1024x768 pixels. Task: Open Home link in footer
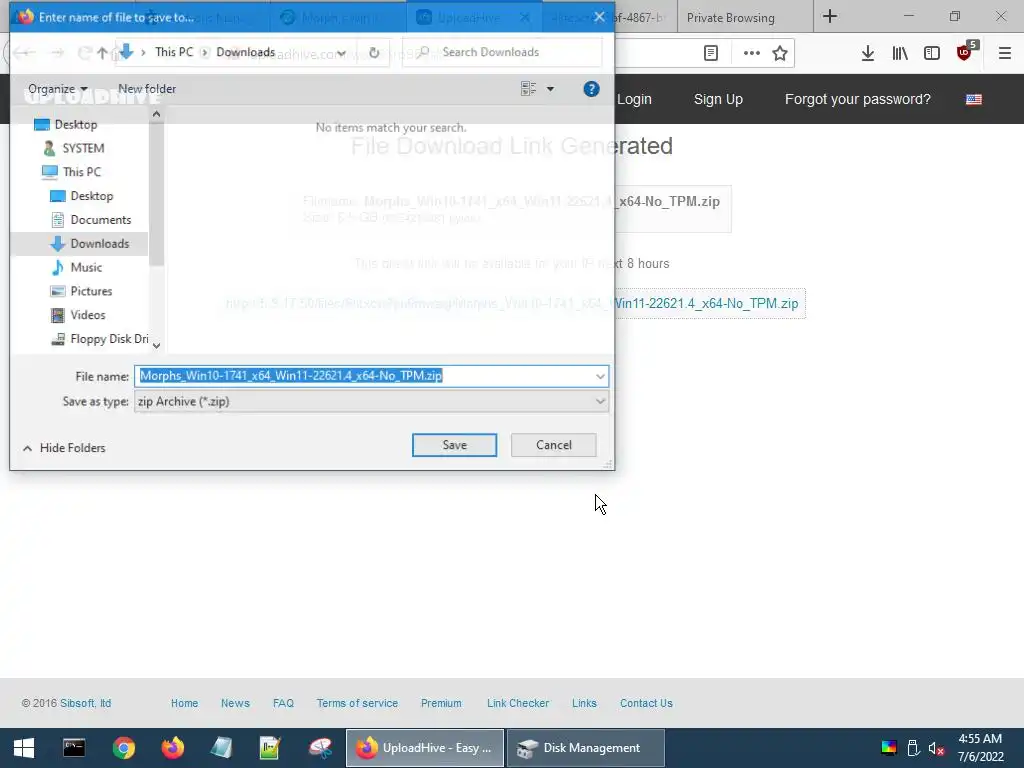[184, 703]
